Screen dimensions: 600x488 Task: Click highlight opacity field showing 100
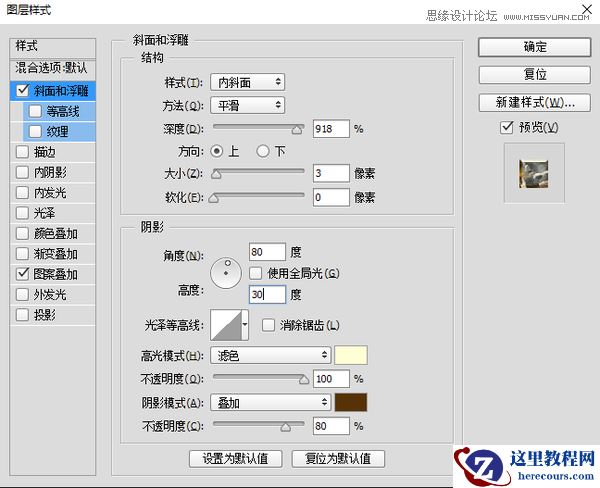pyautogui.click(x=331, y=379)
